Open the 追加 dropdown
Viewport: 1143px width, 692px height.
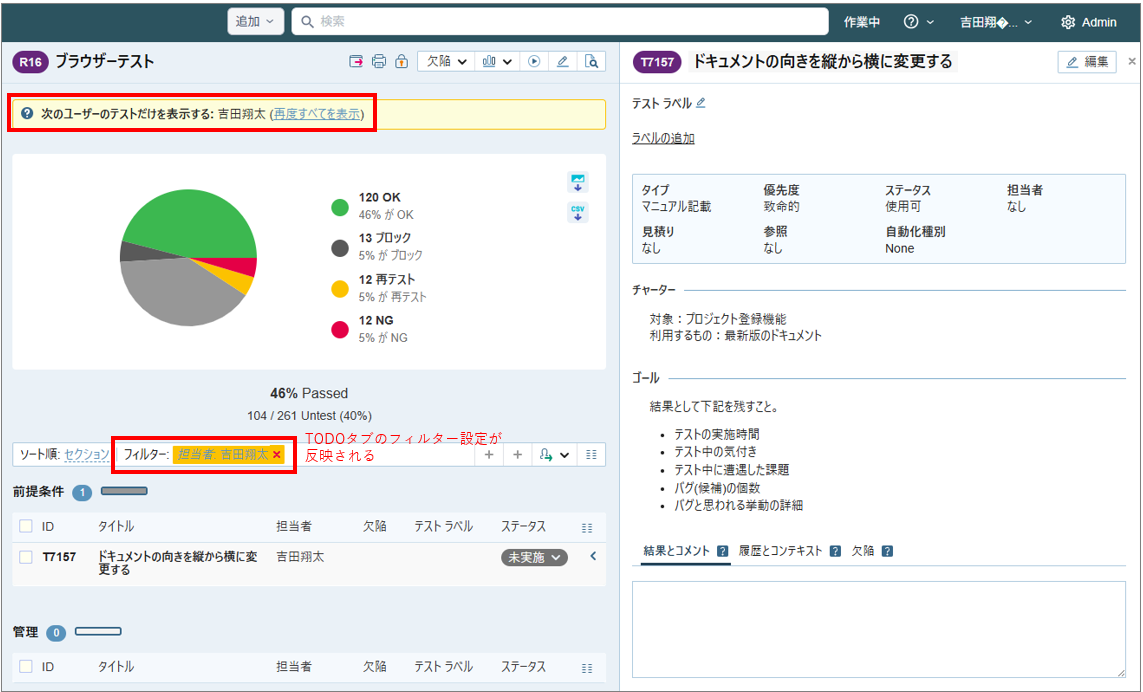255,22
